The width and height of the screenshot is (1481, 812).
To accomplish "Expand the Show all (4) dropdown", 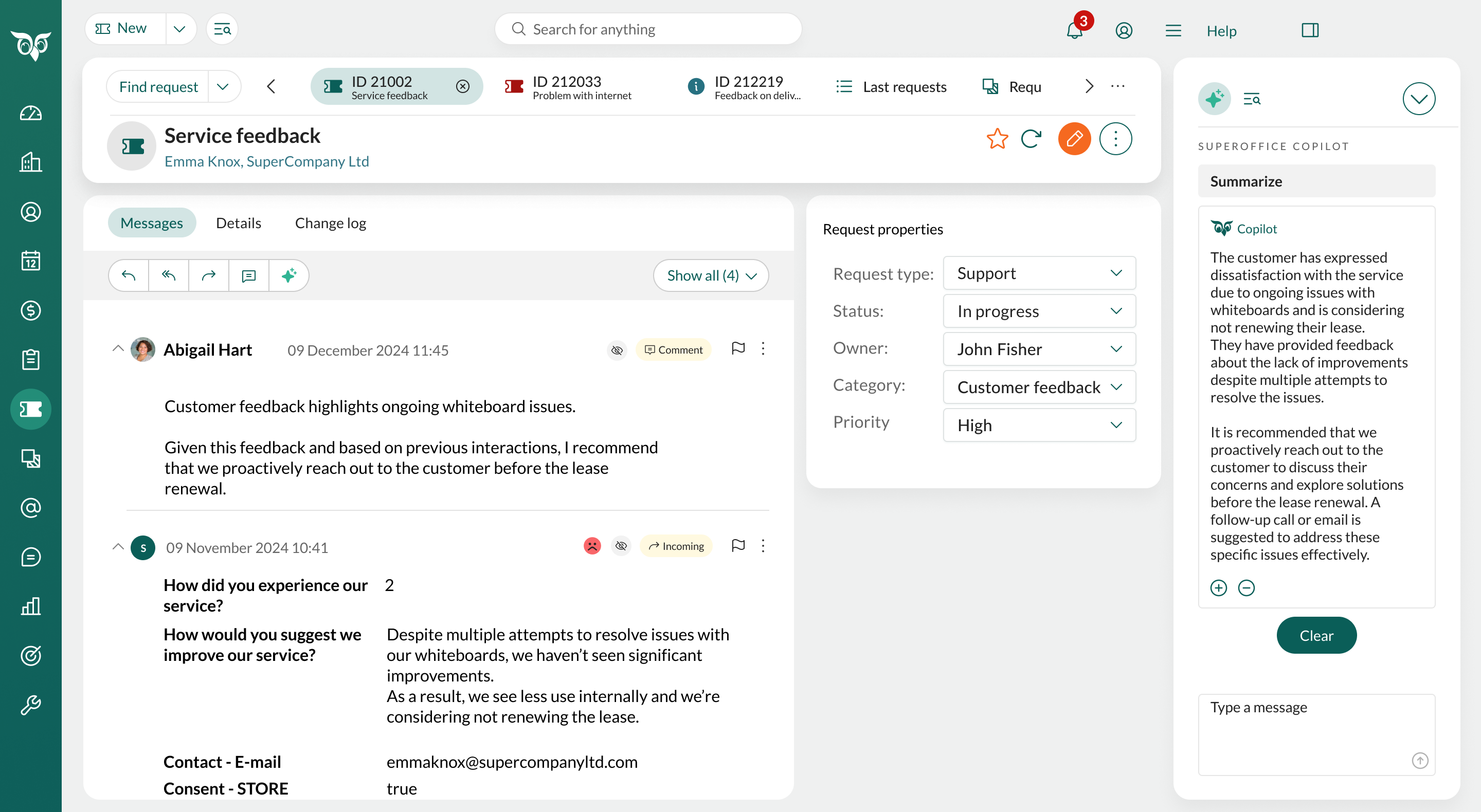I will [711, 275].
